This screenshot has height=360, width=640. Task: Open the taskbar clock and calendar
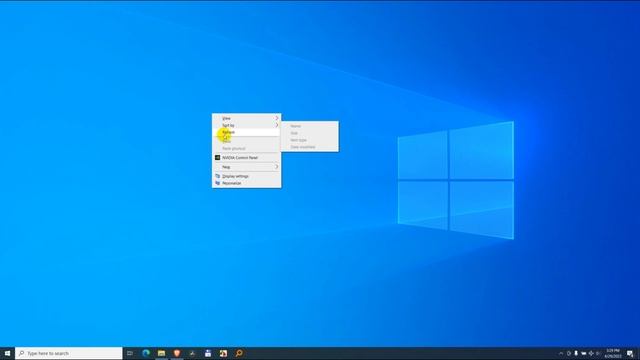coord(612,353)
